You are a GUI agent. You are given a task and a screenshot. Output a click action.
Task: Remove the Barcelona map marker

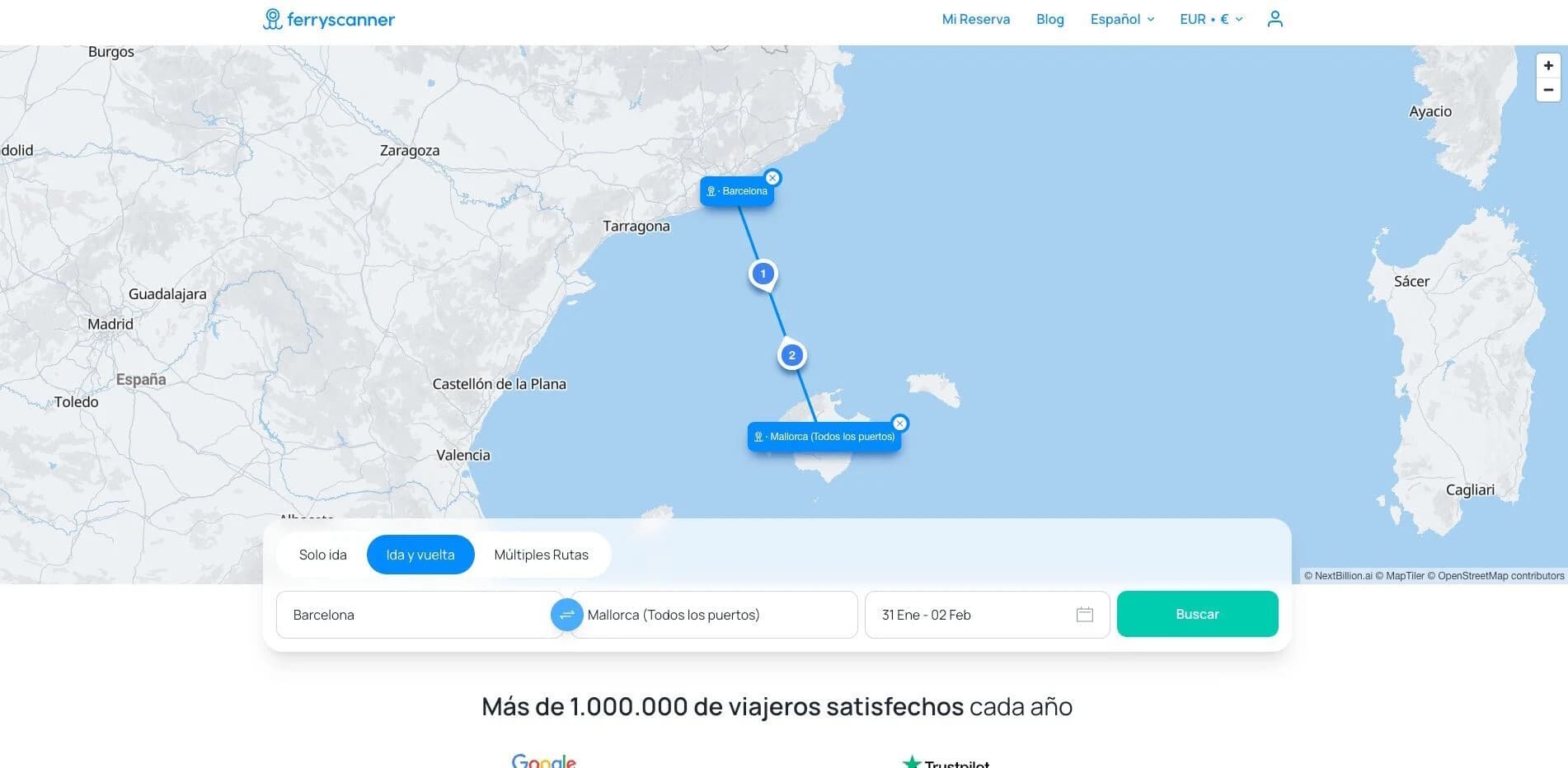(772, 178)
